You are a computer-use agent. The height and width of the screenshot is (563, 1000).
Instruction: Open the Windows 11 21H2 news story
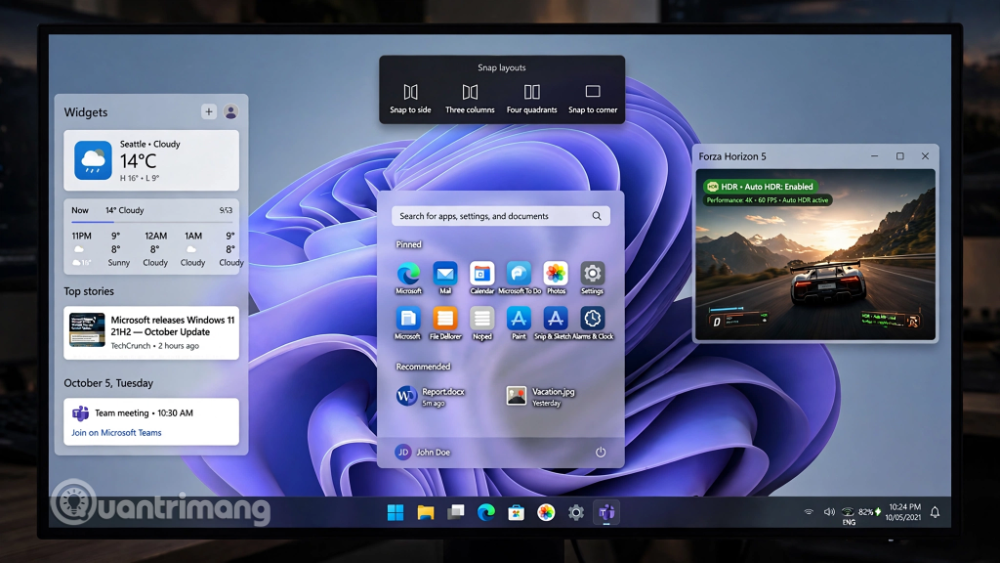pyautogui.click(x=151, y=333)
